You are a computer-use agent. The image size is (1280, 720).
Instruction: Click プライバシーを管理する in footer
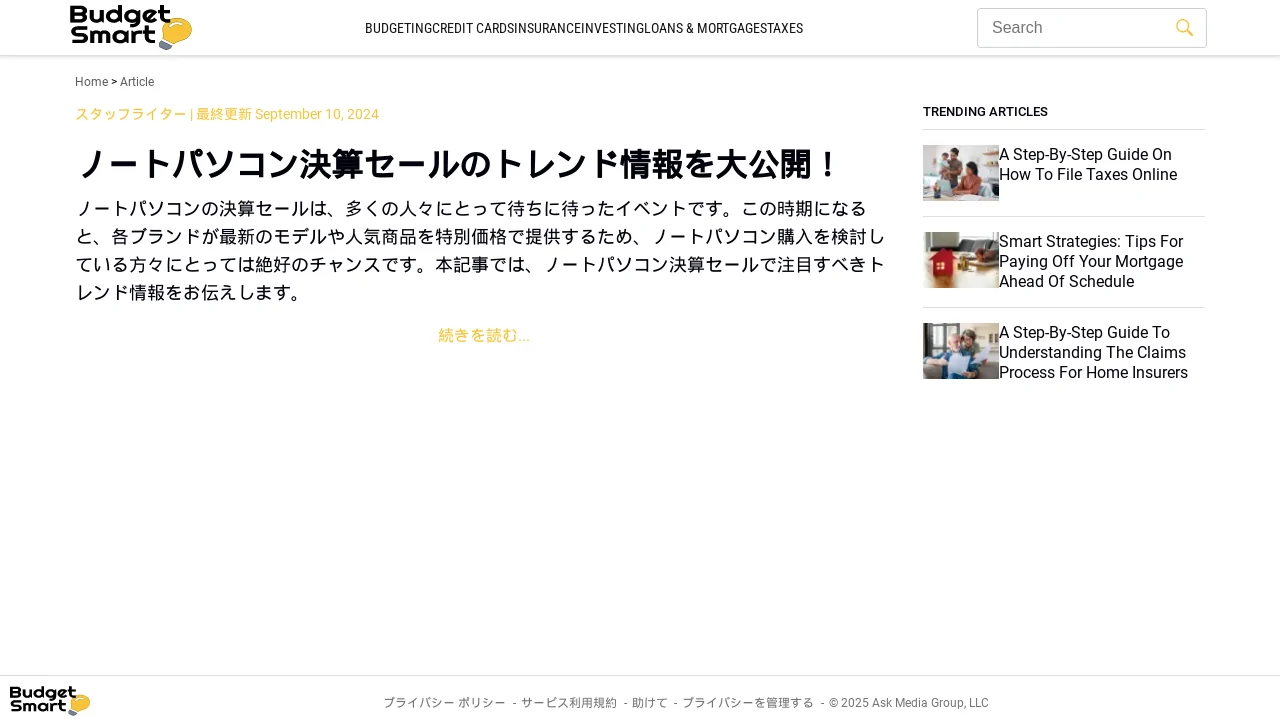coord(747,703)
